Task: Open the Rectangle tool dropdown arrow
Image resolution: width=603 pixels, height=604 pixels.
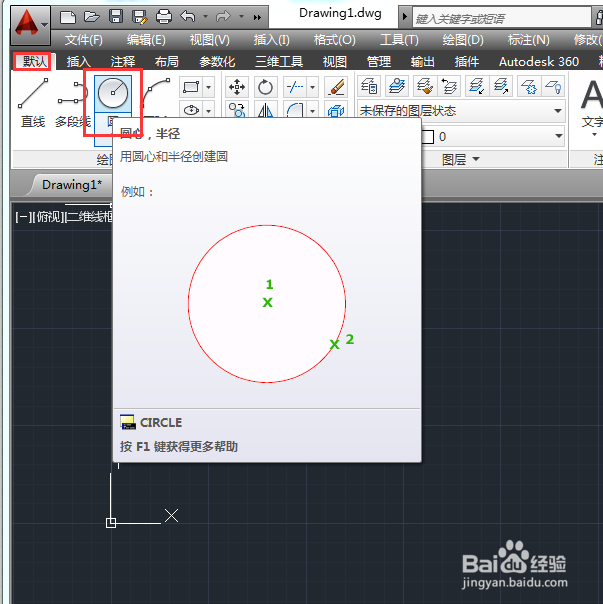Action: [208, 87]
